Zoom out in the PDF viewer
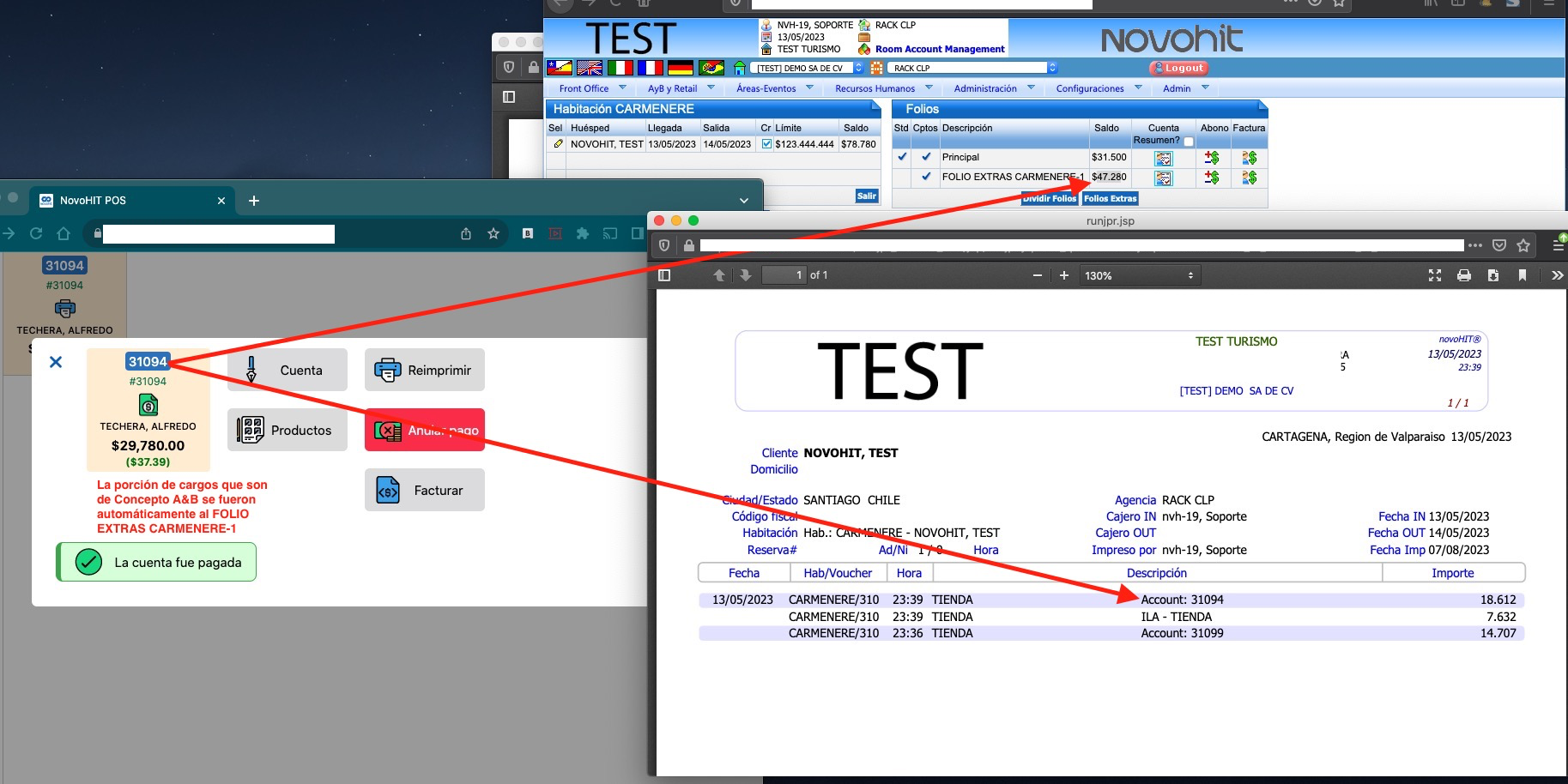 (1037, 275)
